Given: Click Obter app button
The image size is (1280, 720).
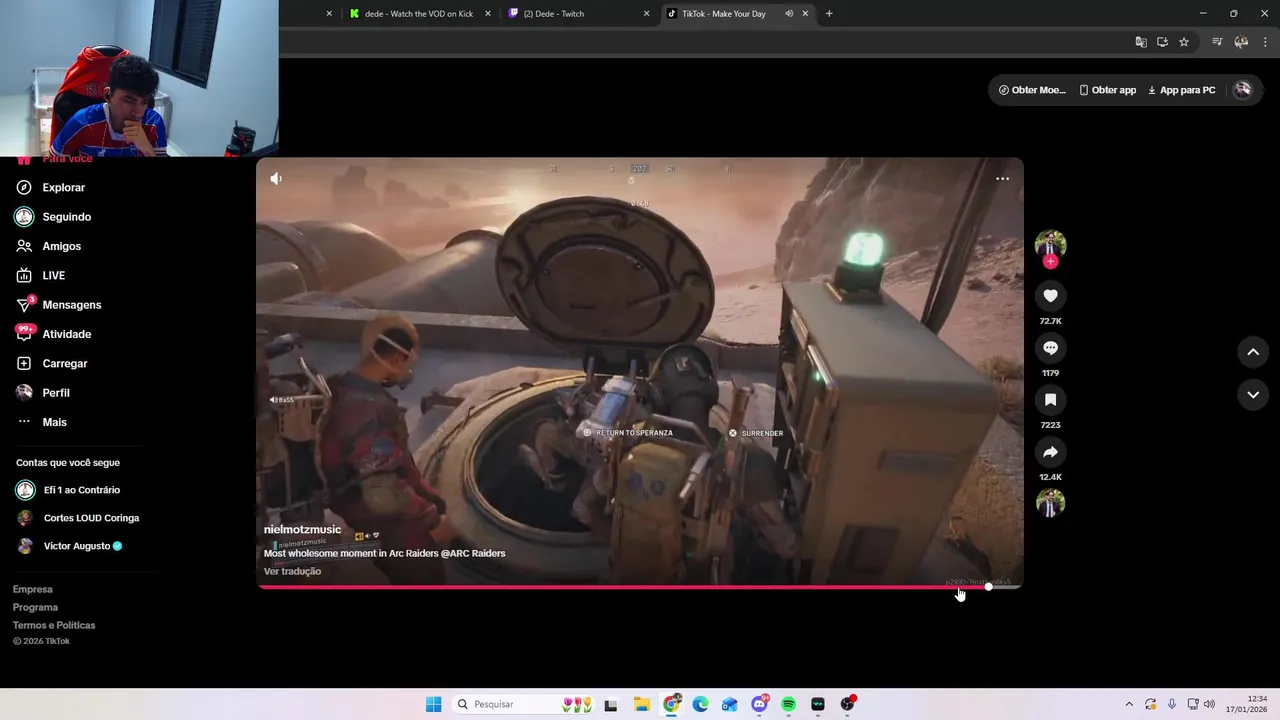Looking at the screenshot, I should point(1107,90).
